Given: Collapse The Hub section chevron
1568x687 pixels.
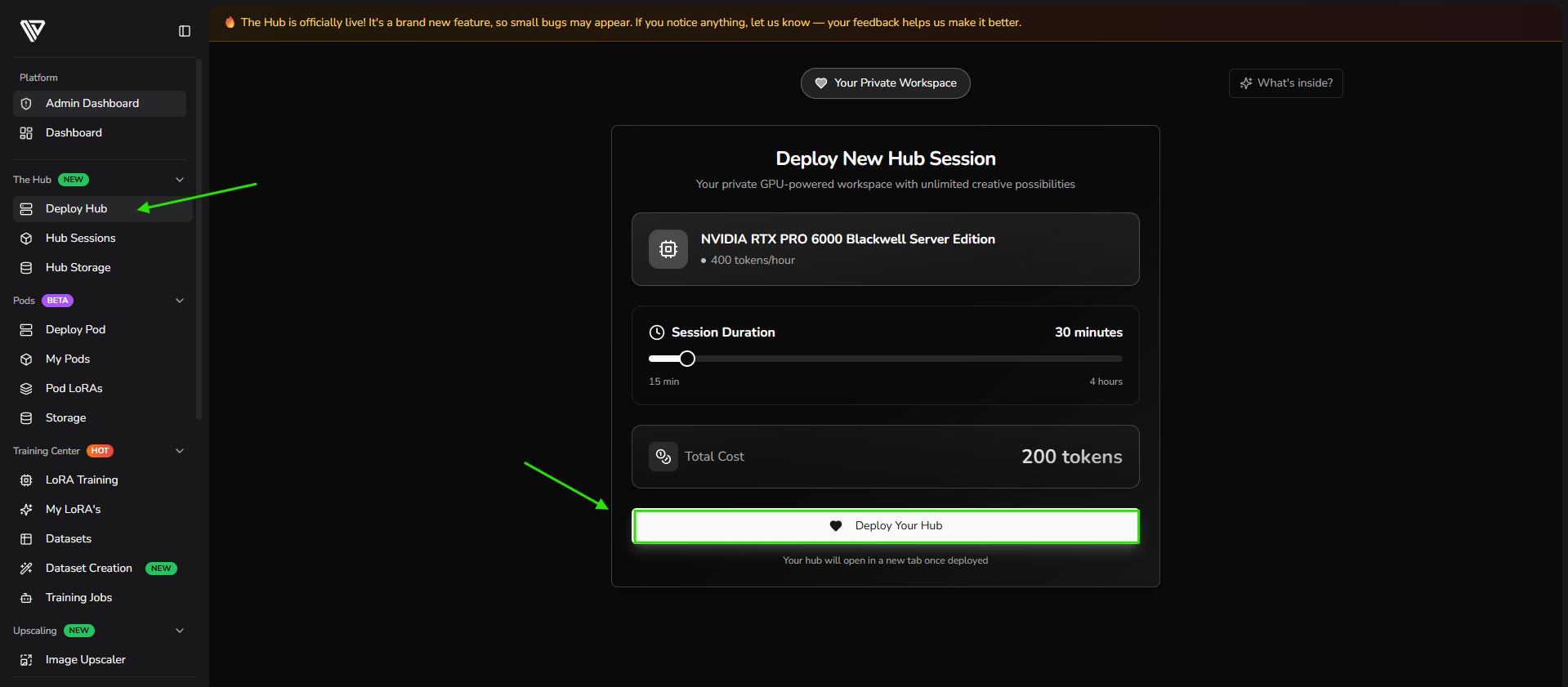Looking at the screenshot, I should pos(180,180).
